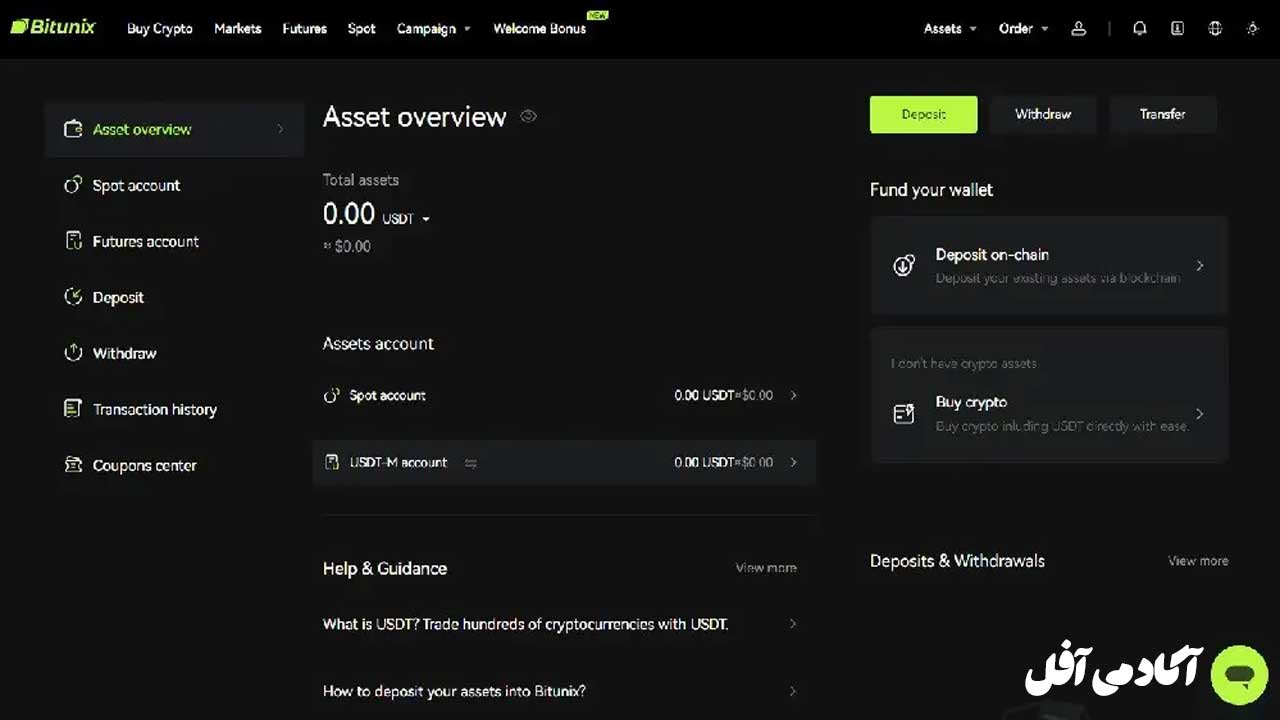Click the Buy crypto card icon
1280x720 pixels.
click(904, 414)
